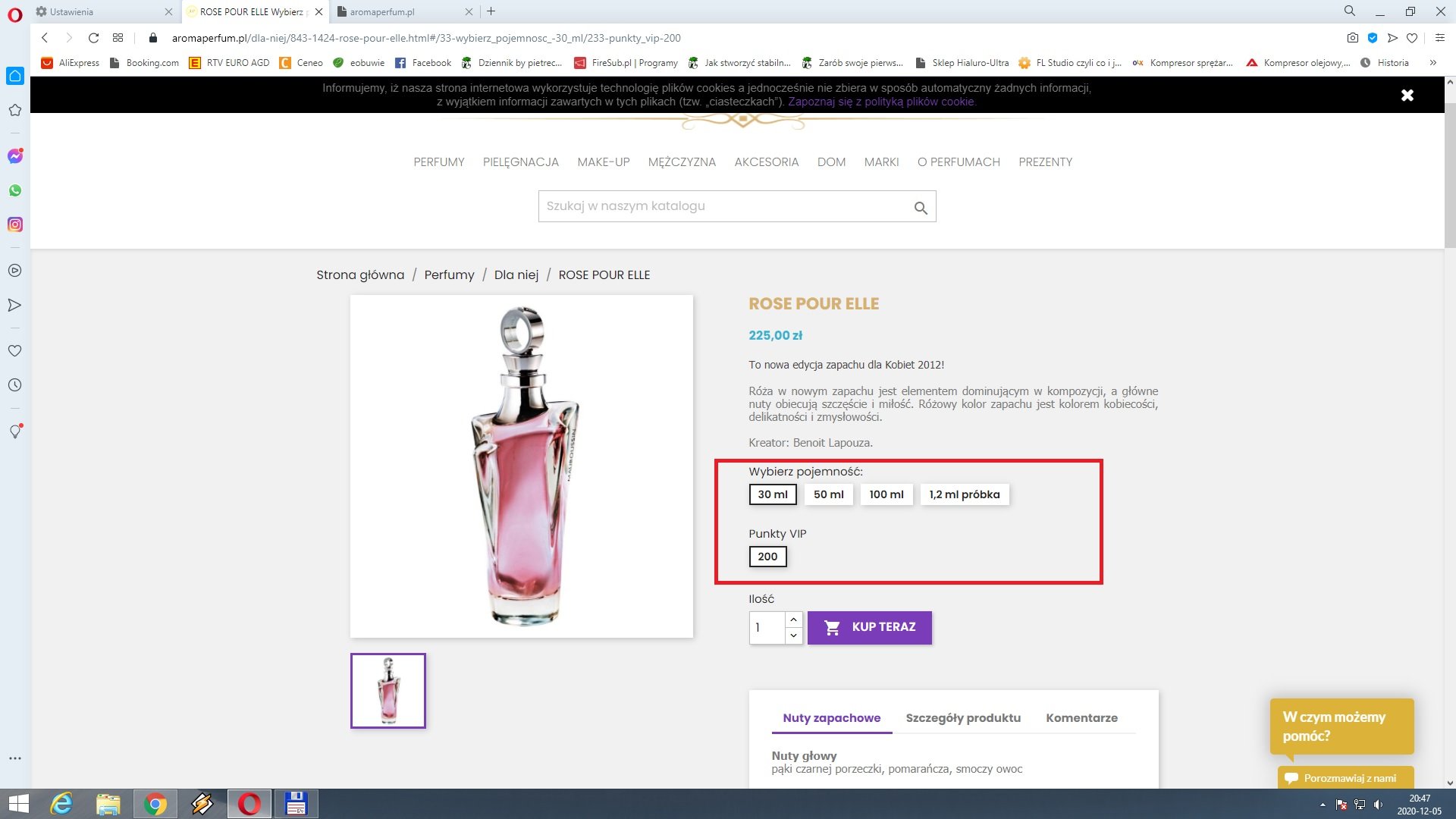Open Messenger in Opera sidebar
Viewport: 1456px width, 819px height.
point(15,156)
